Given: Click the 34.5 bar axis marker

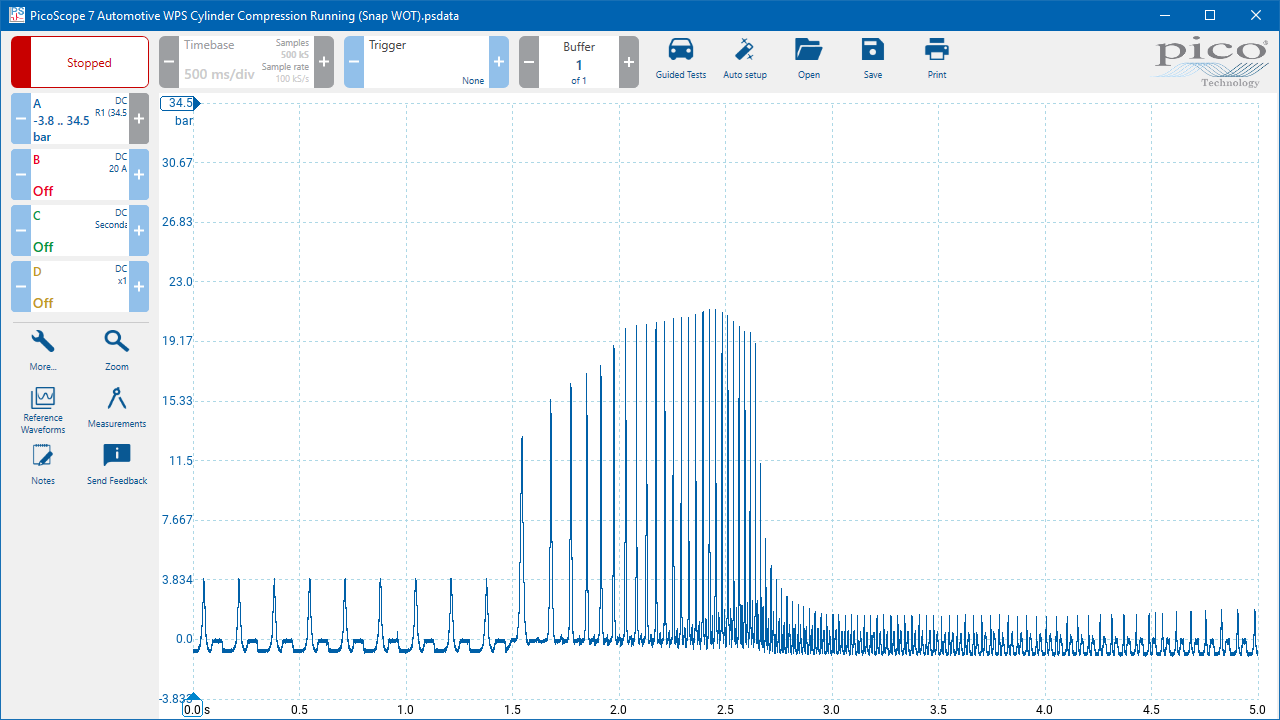Looking at the screenshot, I should pyautogui.click(x=180, y=103).
